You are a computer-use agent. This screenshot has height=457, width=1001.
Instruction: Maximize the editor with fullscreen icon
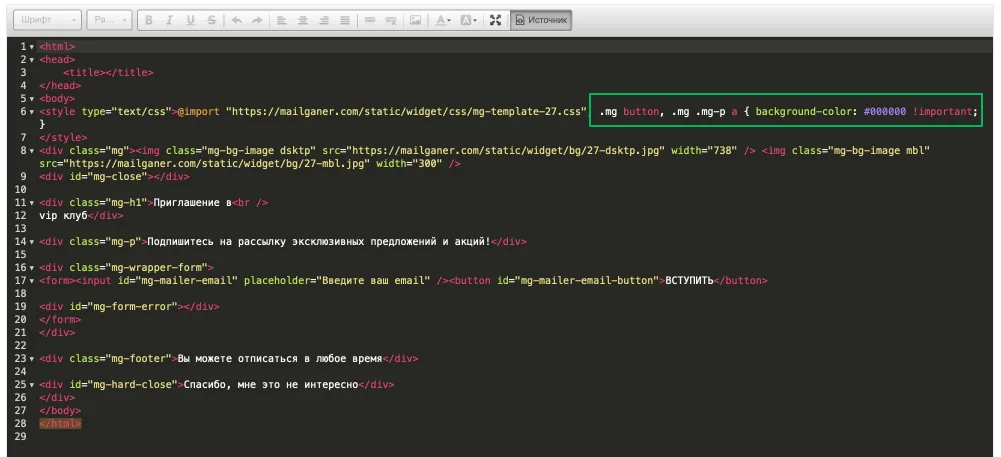tap(495, 20)
